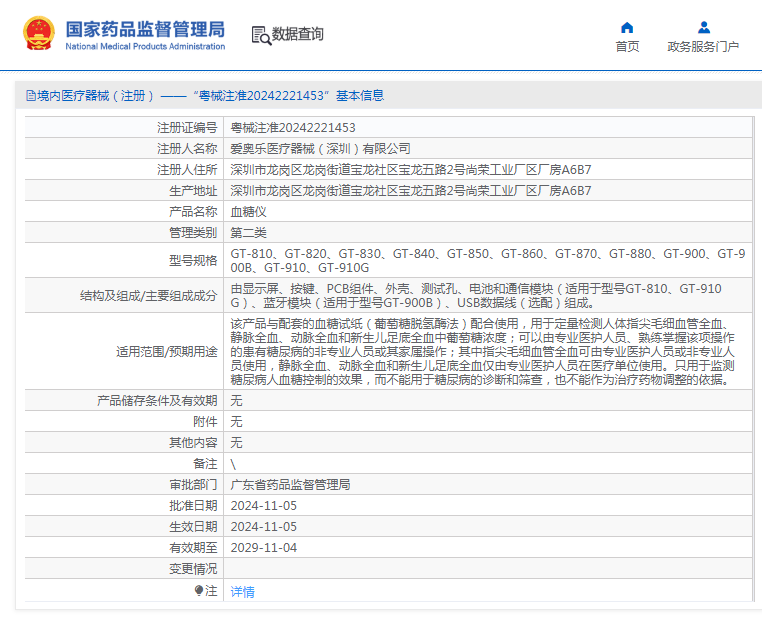Screen dimensions: 762x617
Task: Click the 生产地址 label
Action: coord(193,190)
